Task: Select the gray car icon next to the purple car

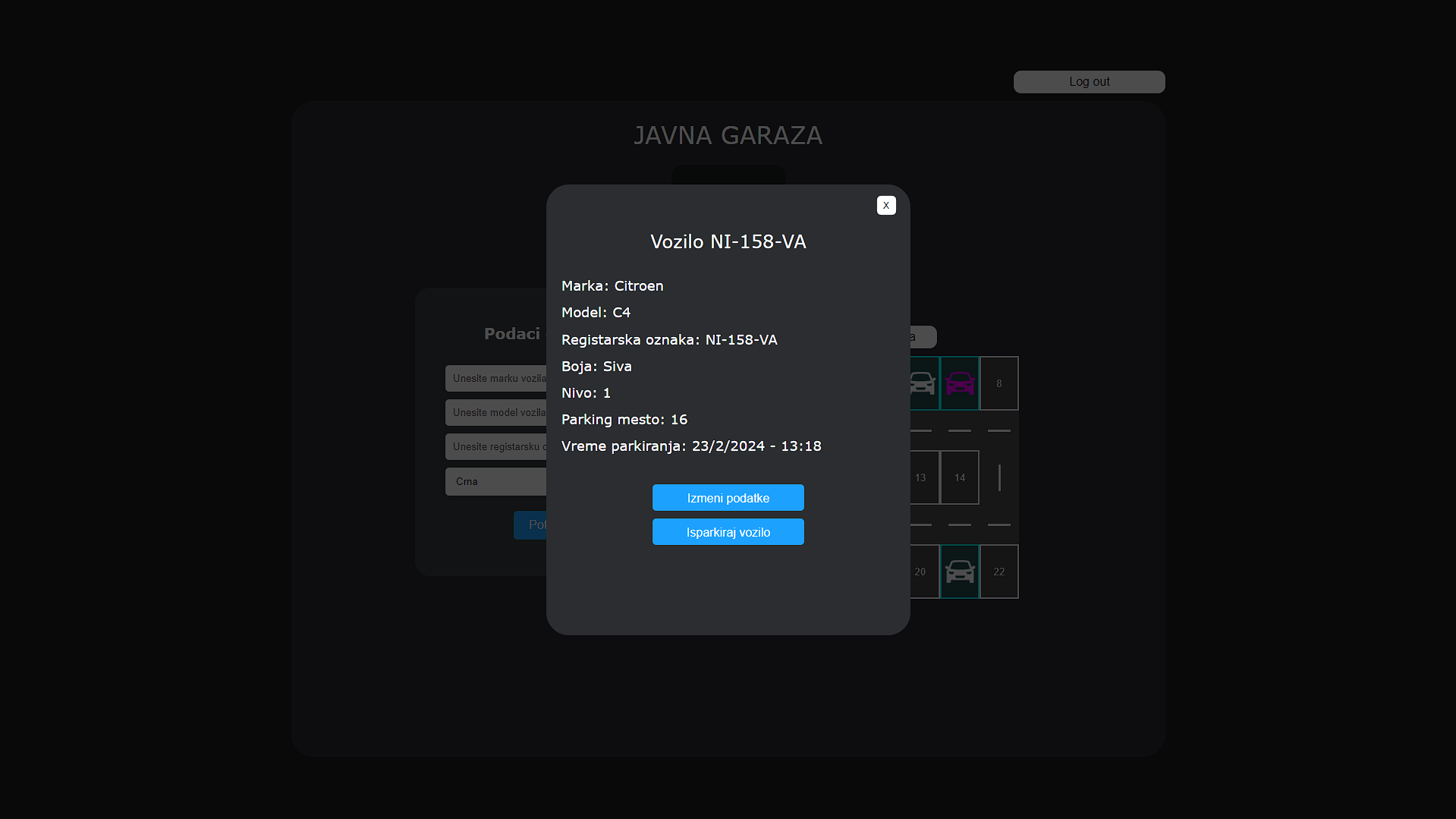Action: [924, 383]
